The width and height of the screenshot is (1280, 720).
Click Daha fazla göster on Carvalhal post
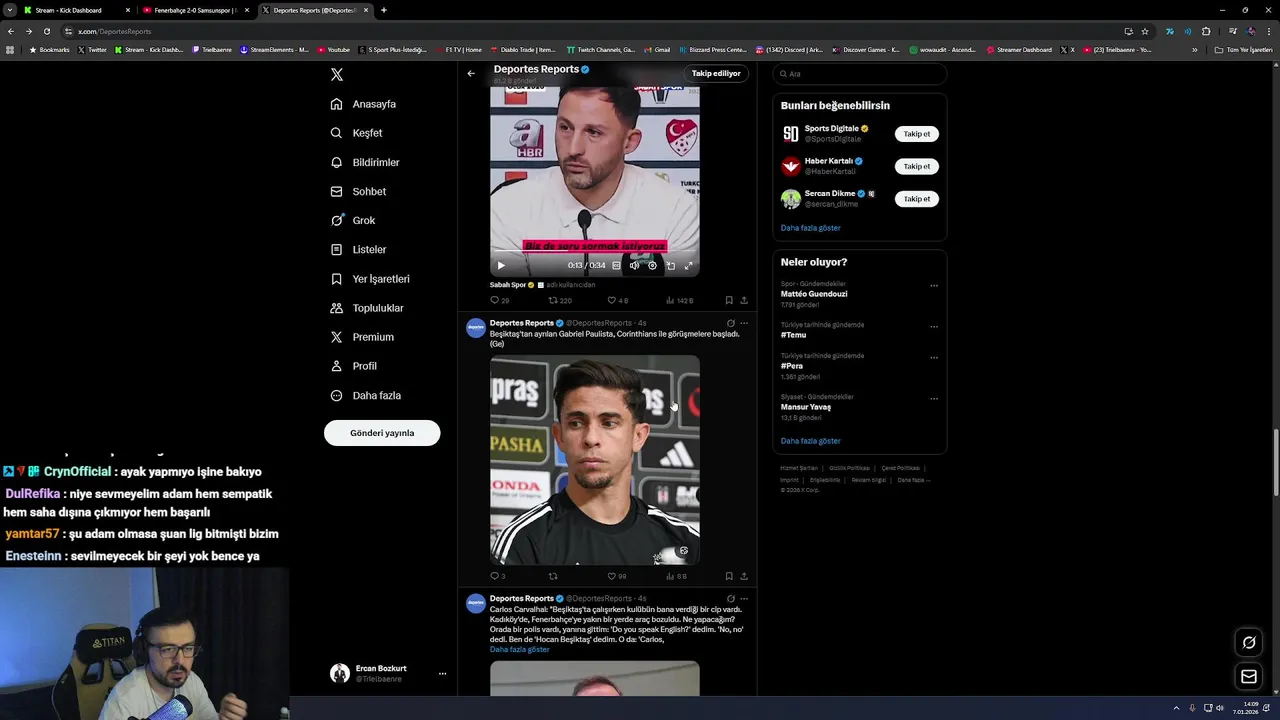tap(519, 649)
